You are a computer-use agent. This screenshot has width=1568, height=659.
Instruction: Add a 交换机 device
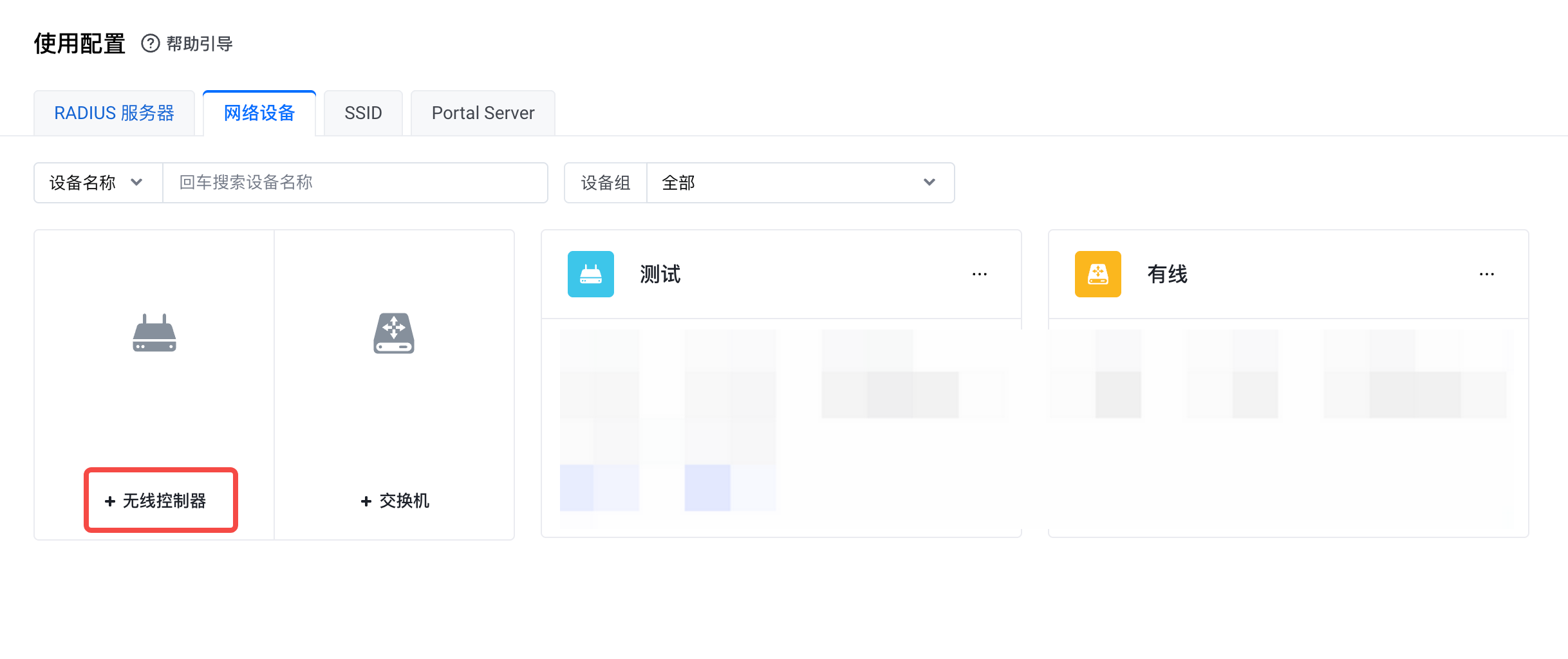click(395, 501)
